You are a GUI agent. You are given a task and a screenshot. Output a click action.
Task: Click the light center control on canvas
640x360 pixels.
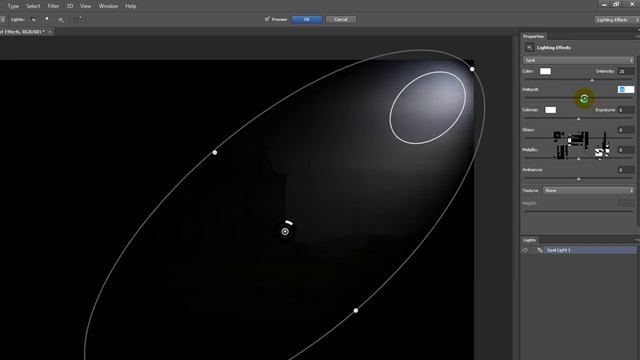coord(285,232)
